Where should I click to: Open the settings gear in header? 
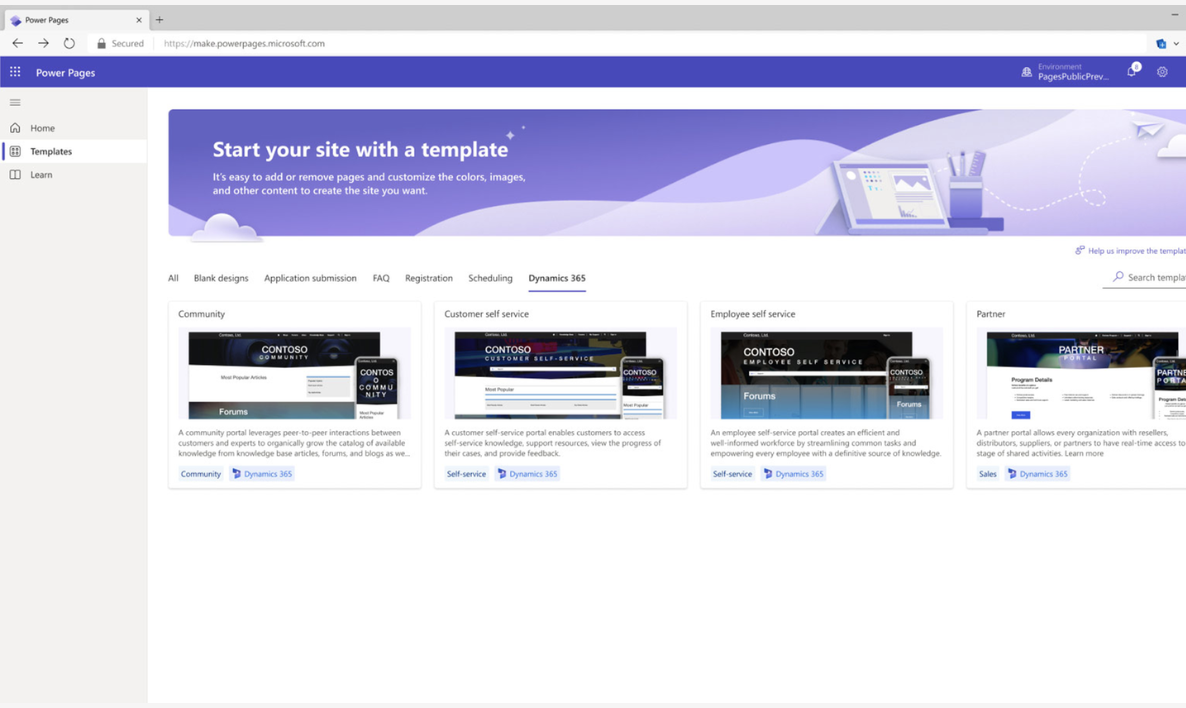1163,72
